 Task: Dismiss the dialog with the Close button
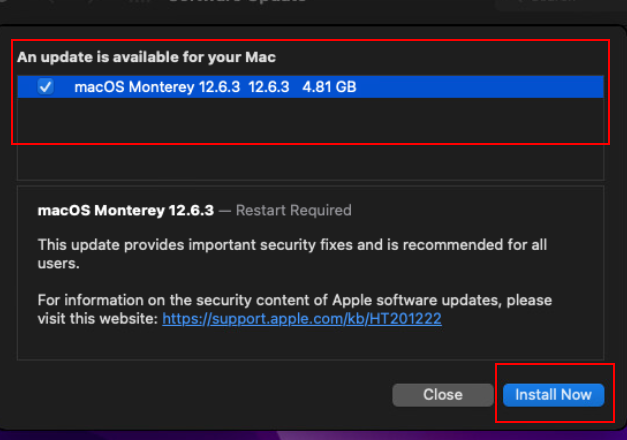point(443,395)
